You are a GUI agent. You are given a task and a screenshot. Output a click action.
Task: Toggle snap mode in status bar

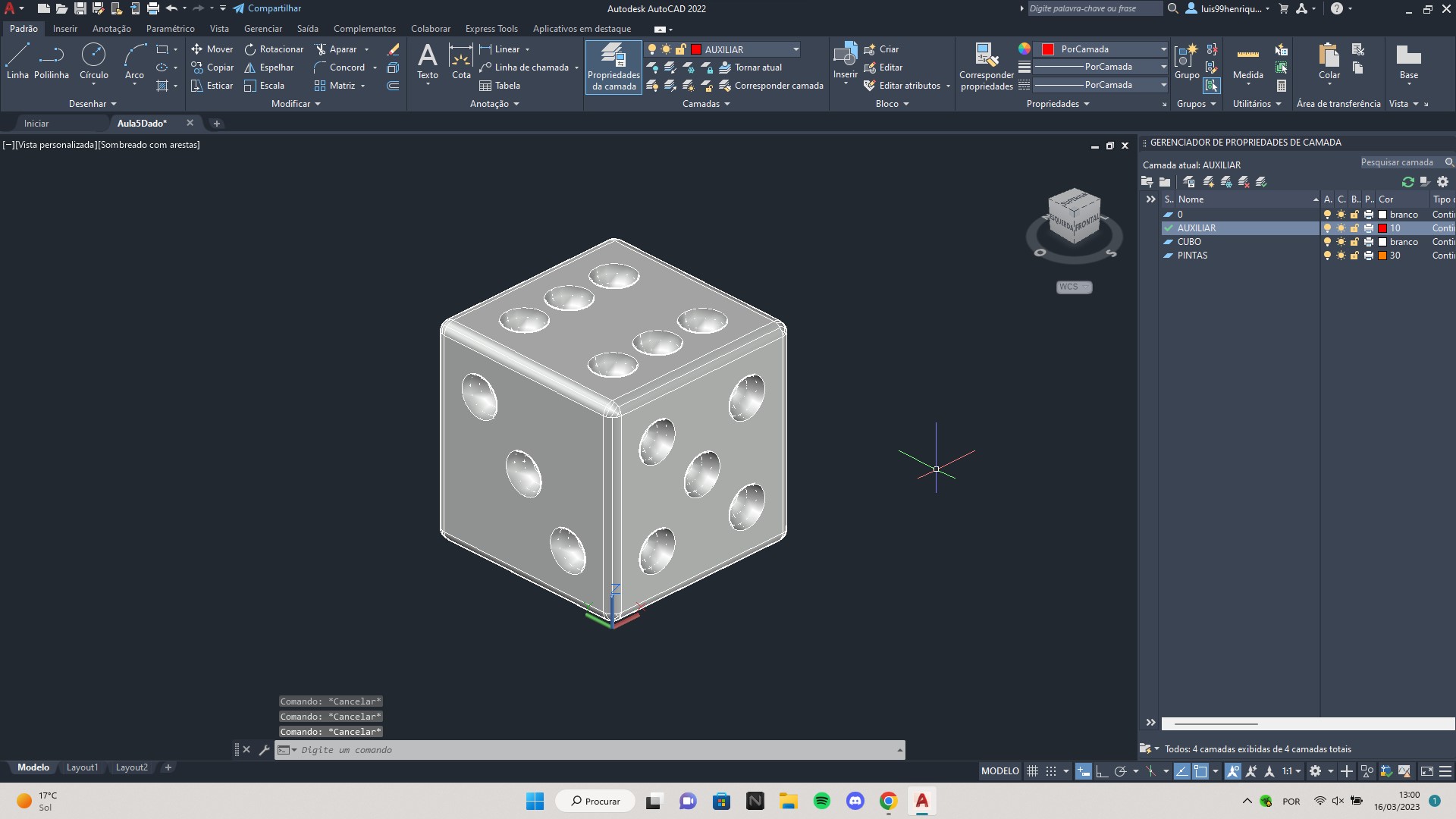(x=1050, y=771)
